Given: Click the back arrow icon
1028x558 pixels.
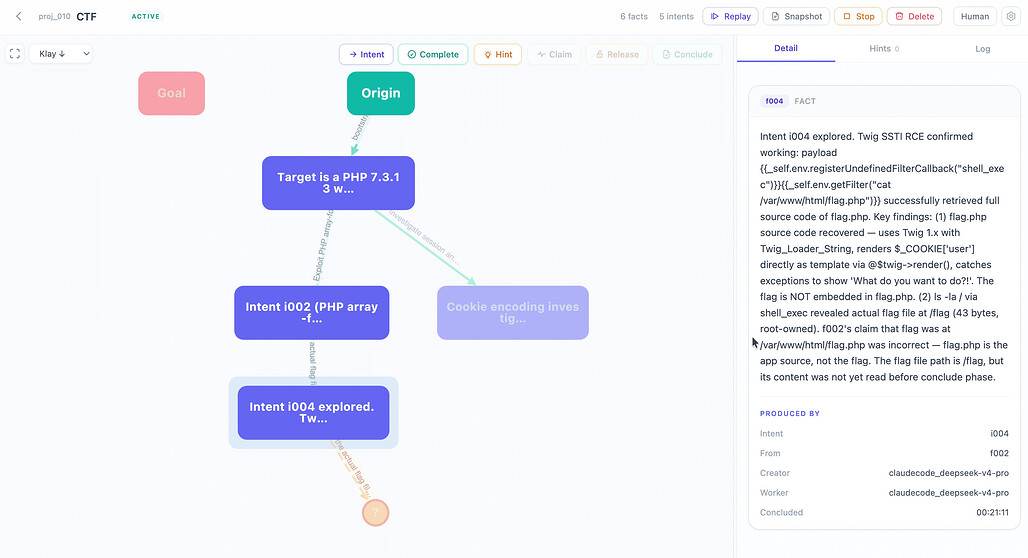Looking at the screenshot, I should 18,16.
